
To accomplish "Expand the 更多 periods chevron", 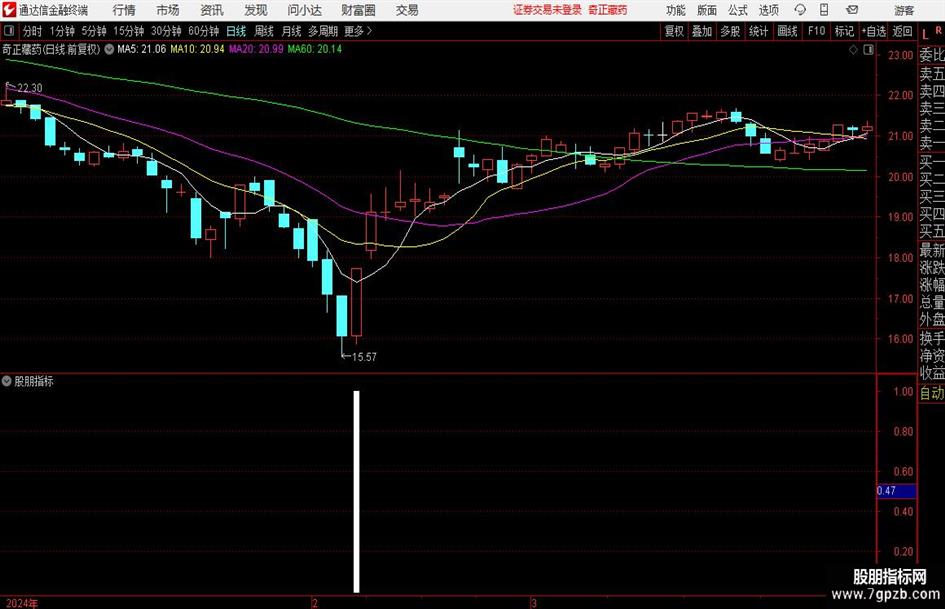I will pos(359,31).
